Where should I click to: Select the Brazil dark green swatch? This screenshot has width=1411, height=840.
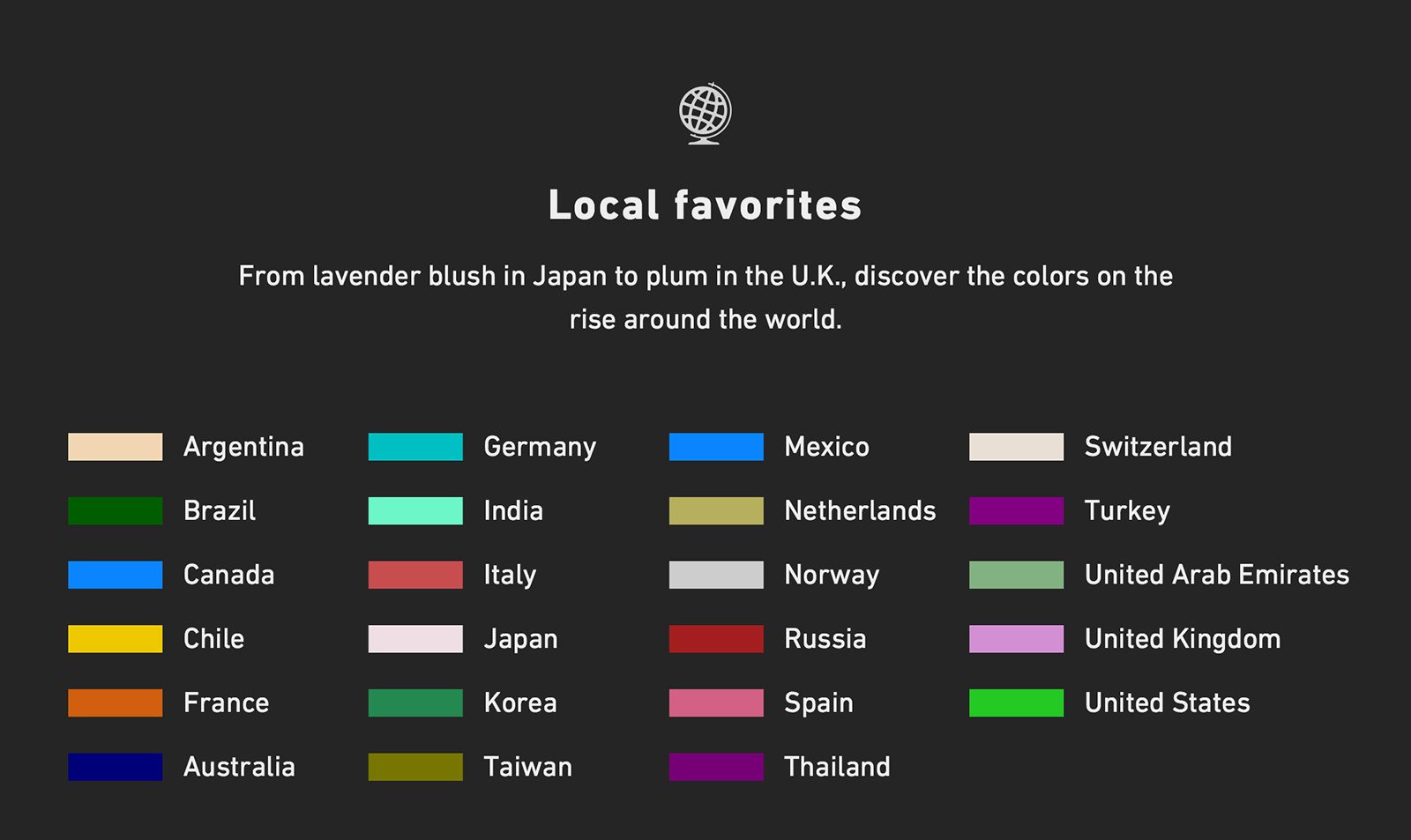tap(116, 511)
